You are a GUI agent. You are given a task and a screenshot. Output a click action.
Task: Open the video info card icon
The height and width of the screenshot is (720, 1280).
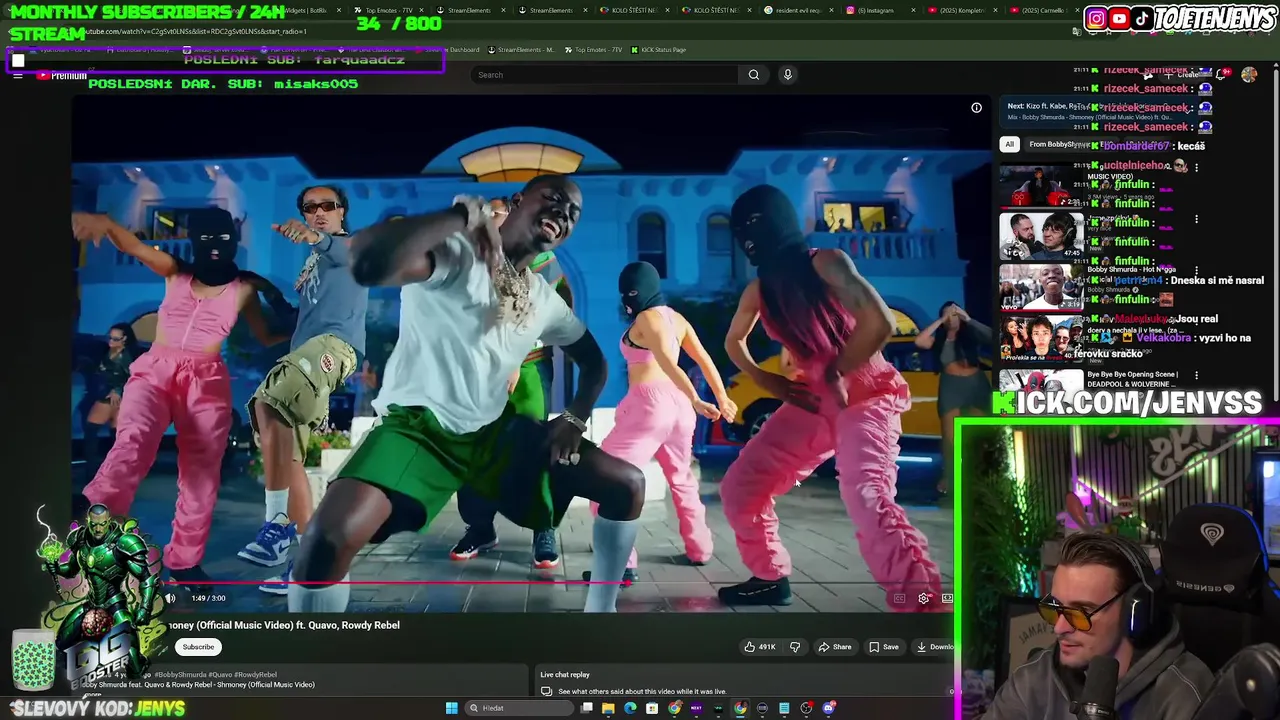(x=976, y=108)
